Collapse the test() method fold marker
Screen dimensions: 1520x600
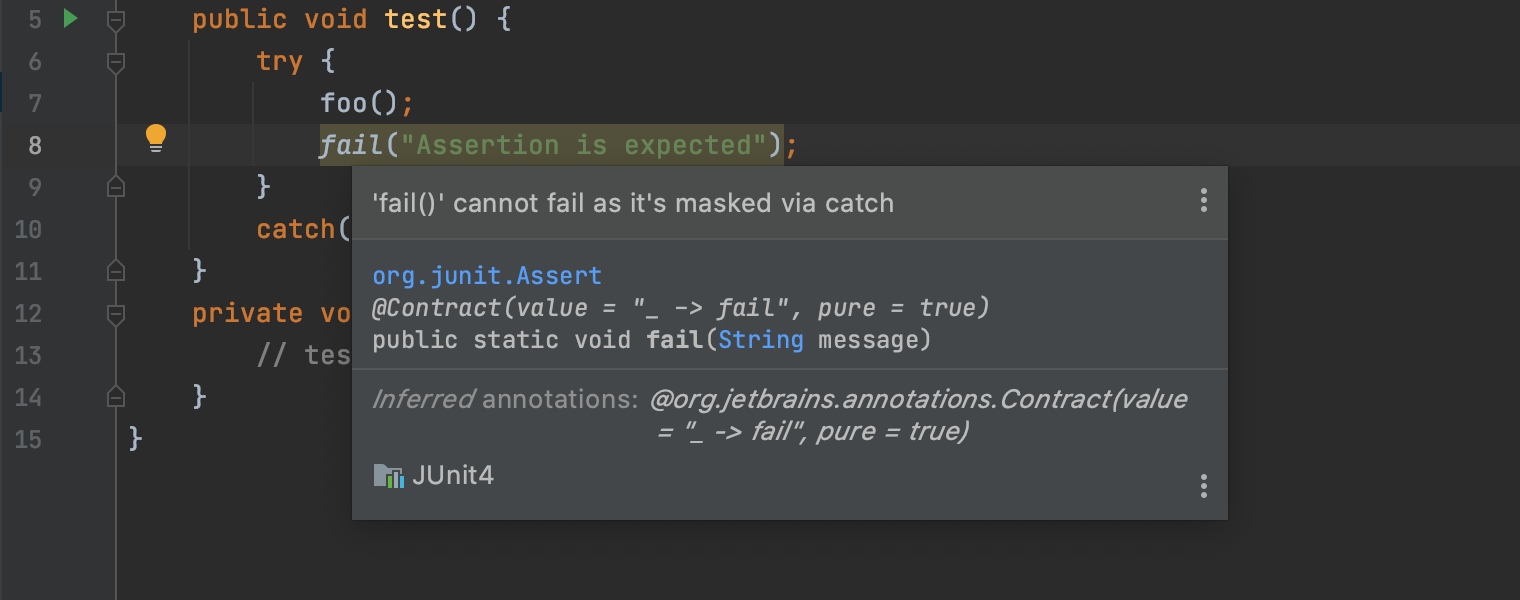pyautogui.click(x=116, y=20)
